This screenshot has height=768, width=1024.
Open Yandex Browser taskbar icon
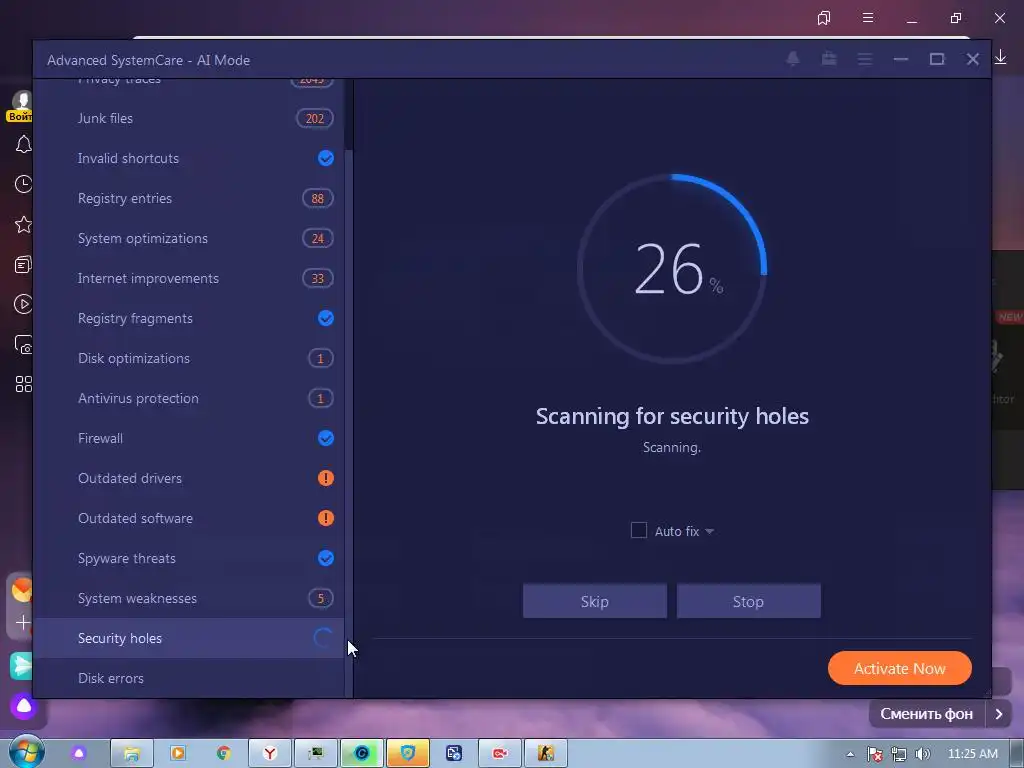point(270,753)
